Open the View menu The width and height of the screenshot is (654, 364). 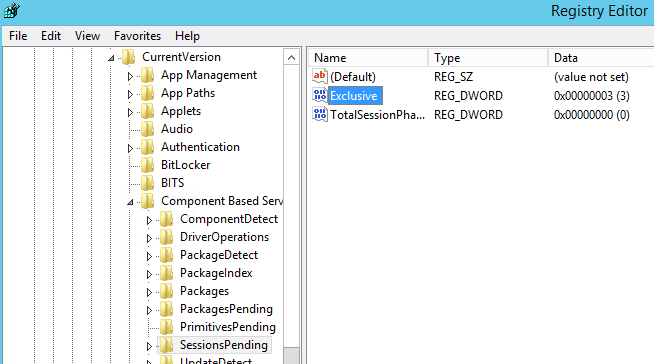[87, 36]
